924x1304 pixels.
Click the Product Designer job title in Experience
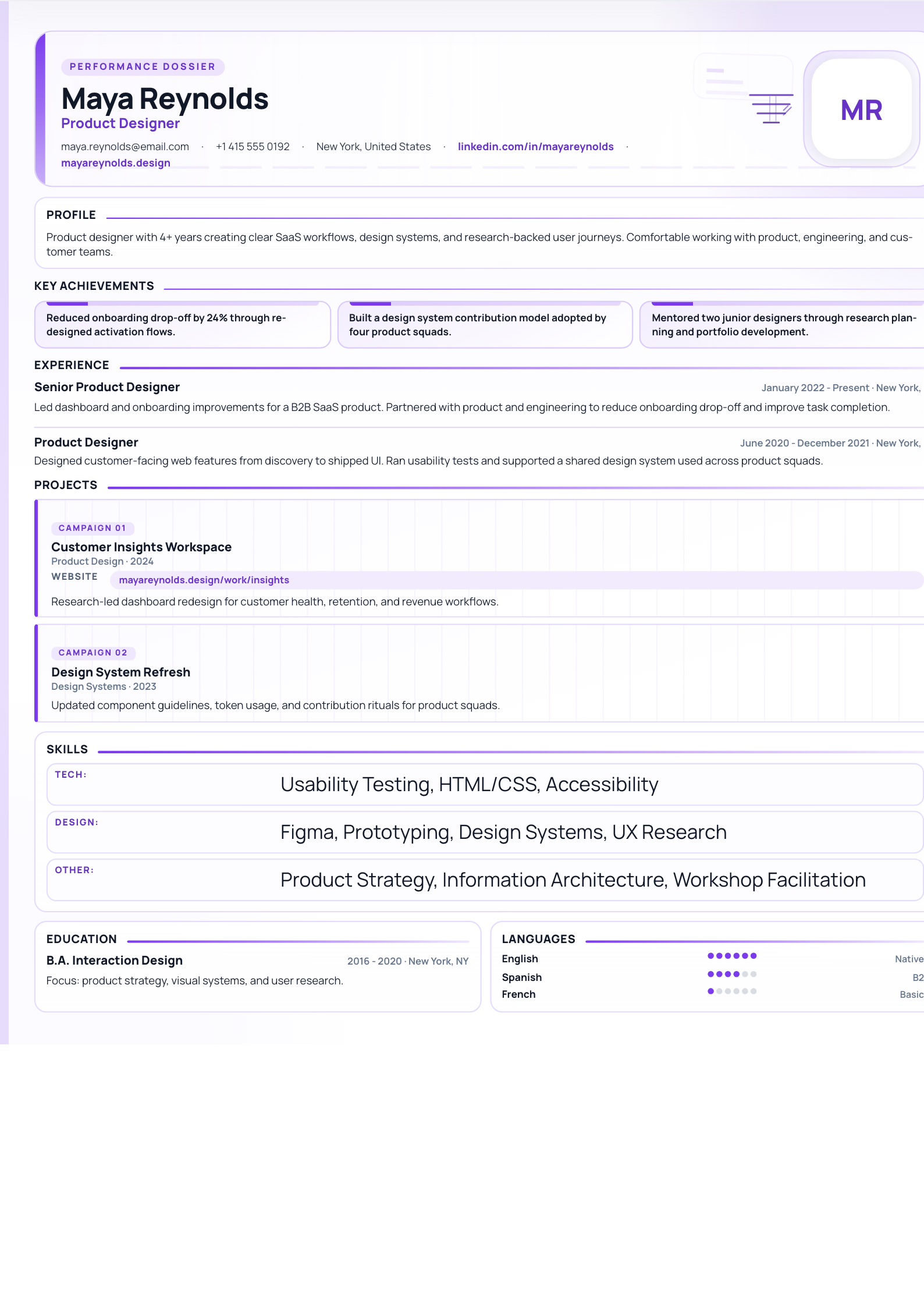click(x=86, y=442)
